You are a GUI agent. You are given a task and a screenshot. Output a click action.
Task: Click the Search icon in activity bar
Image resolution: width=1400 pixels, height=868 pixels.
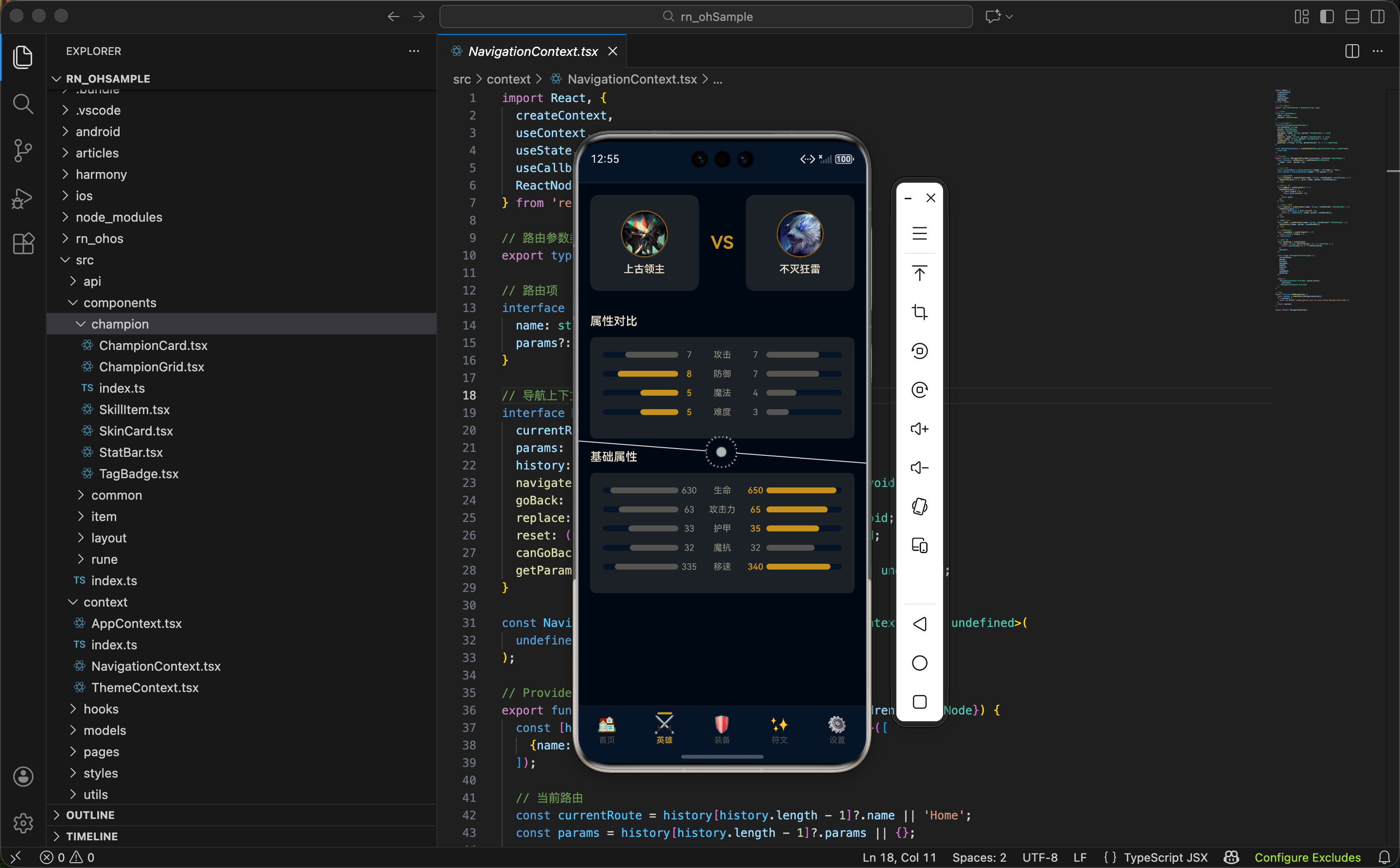[22, 104]
